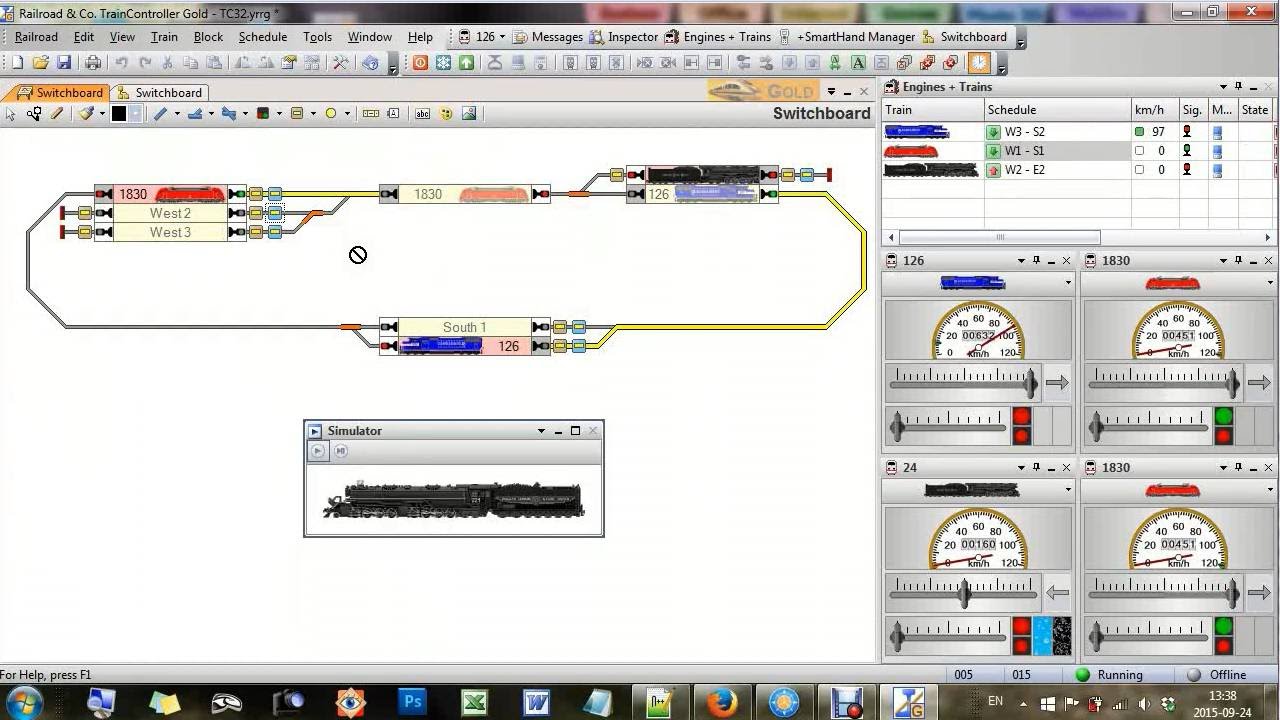Open the engine picture dropdown on the 126 panel
Viewport: 1280px width, 720px height.
pos(1068,283)
